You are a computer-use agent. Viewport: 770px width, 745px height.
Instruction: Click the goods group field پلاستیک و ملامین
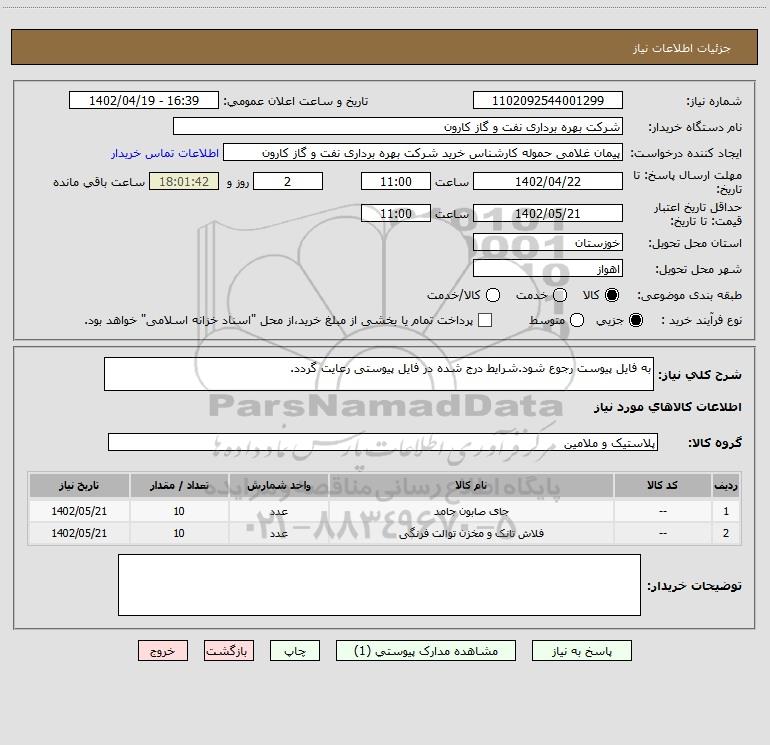point(383,442)
